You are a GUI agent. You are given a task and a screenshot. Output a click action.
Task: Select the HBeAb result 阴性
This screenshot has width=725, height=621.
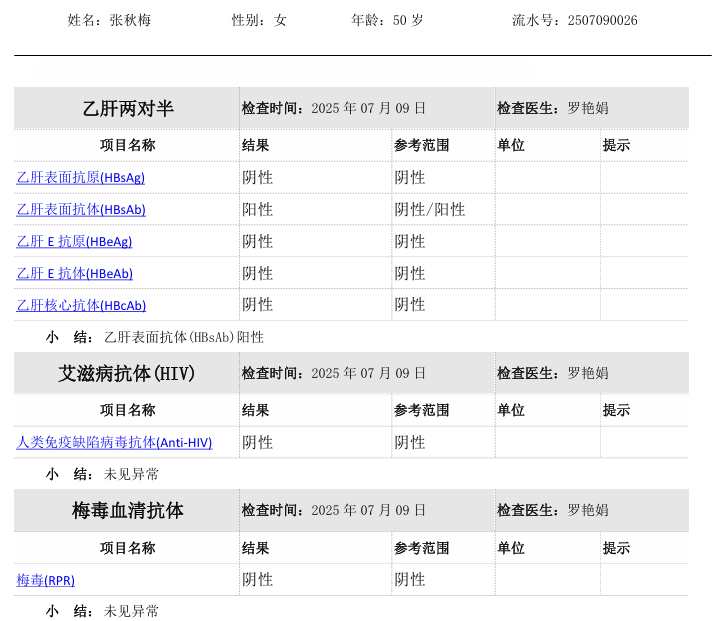[257, 273]
